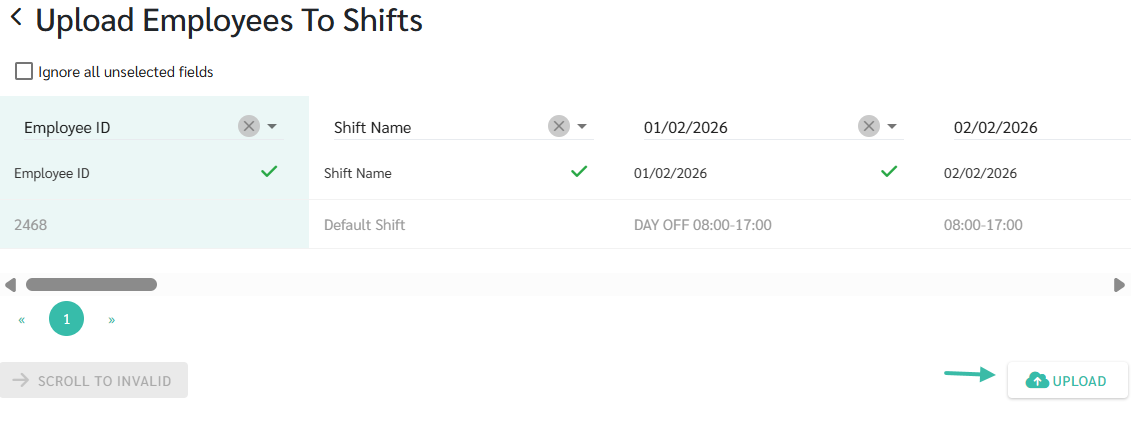Click the green checkmark in 01/02/2026 row
The width and height of the screenshot is (1132, 426).
point(888,172)
